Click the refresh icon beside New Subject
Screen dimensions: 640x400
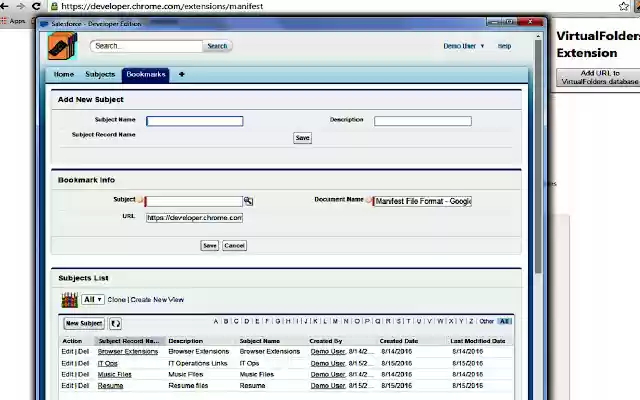pos(115,323)
